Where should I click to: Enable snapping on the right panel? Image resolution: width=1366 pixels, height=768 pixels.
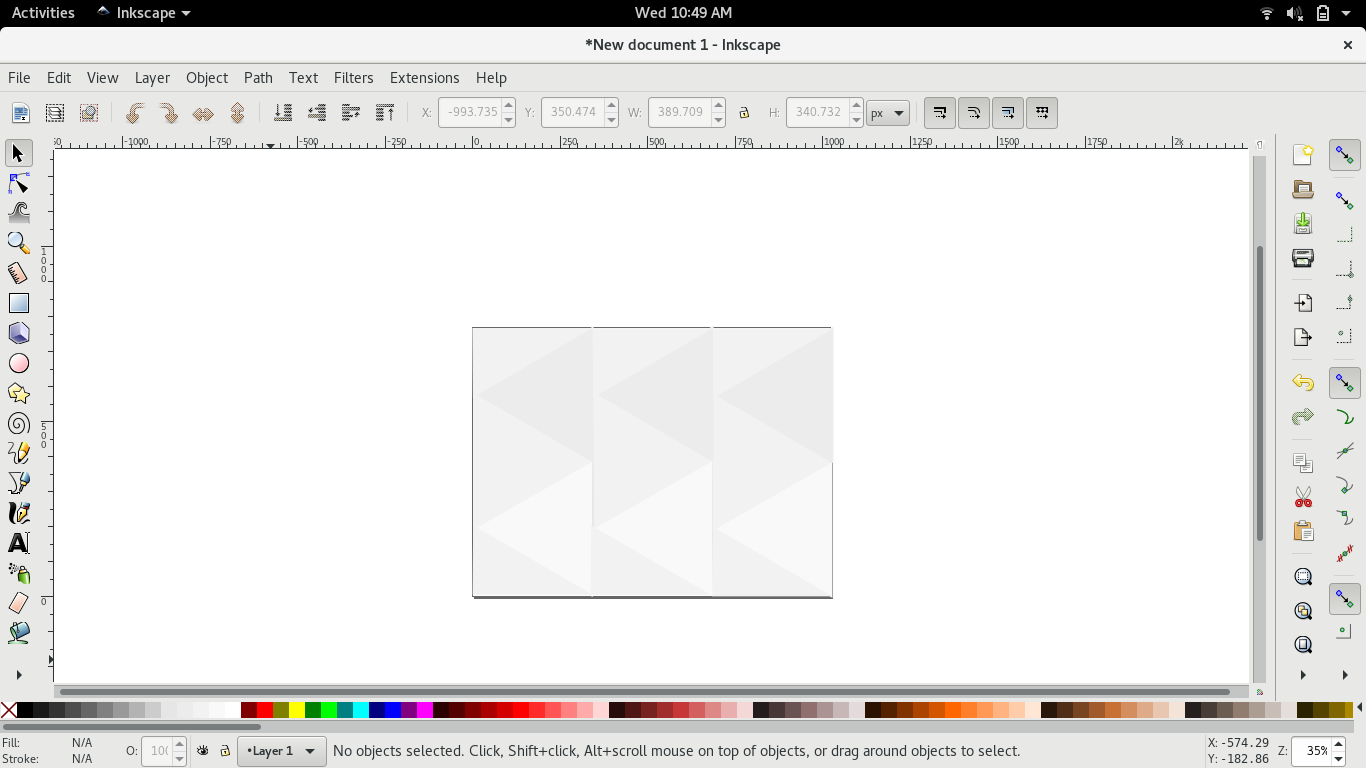point(1344,155)
